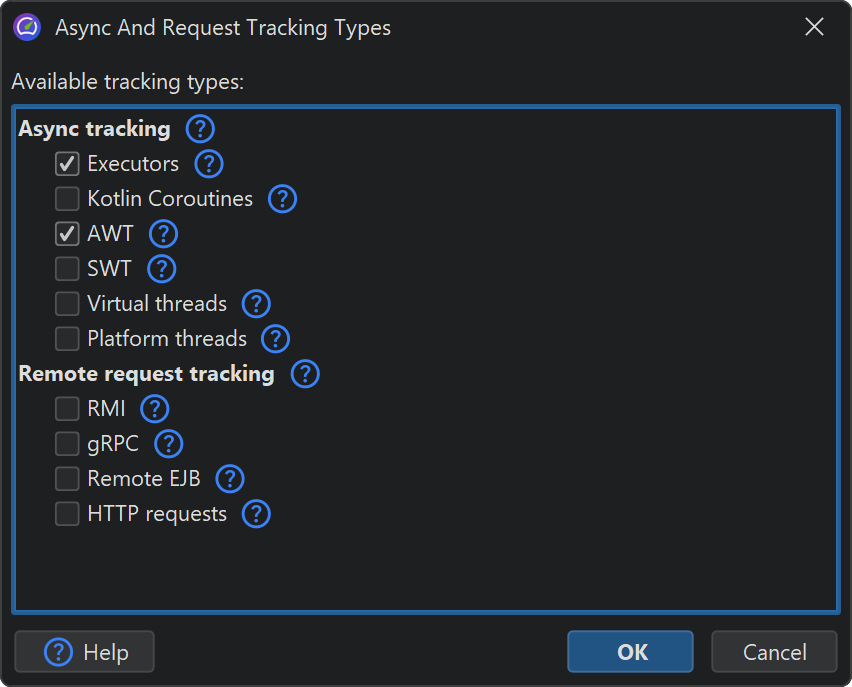Tick the RMI checkbox
Viewport: 852px width, 687px height.
pyautogui.click(x=67, y=409)
